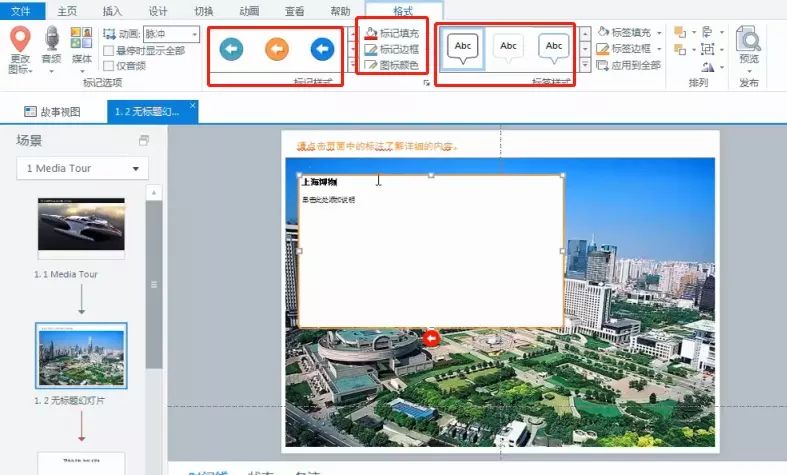Click the 标记填充 marker fill icon
The width and height of the screenshot is (787, 475).
point(370,33)
